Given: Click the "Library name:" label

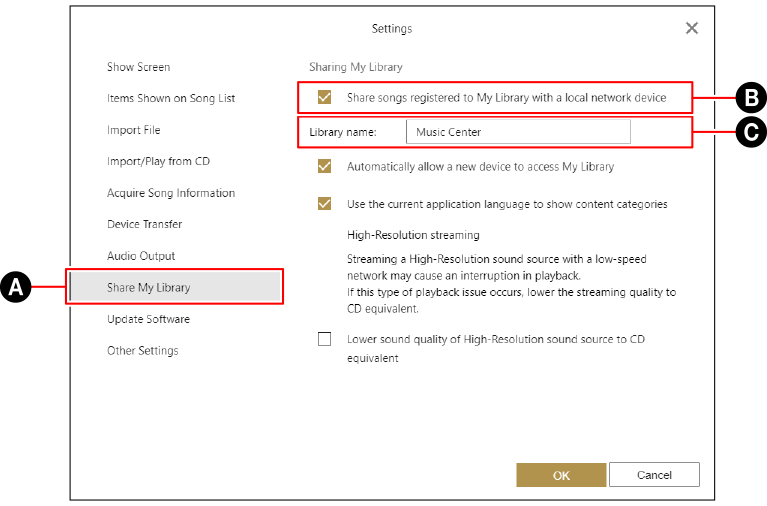Looking at the screenshot, I should coord(342,132).
